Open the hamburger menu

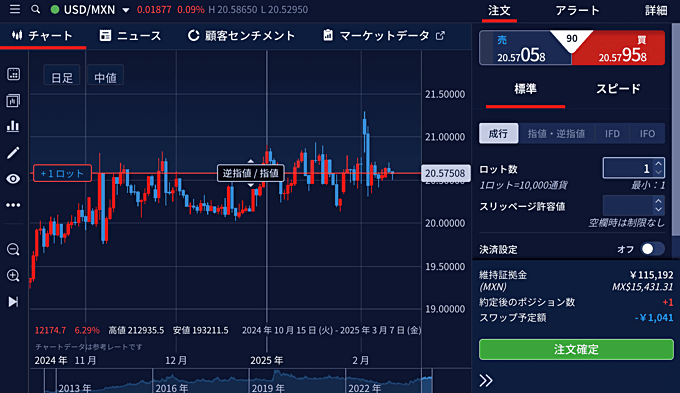click(15, 9)
